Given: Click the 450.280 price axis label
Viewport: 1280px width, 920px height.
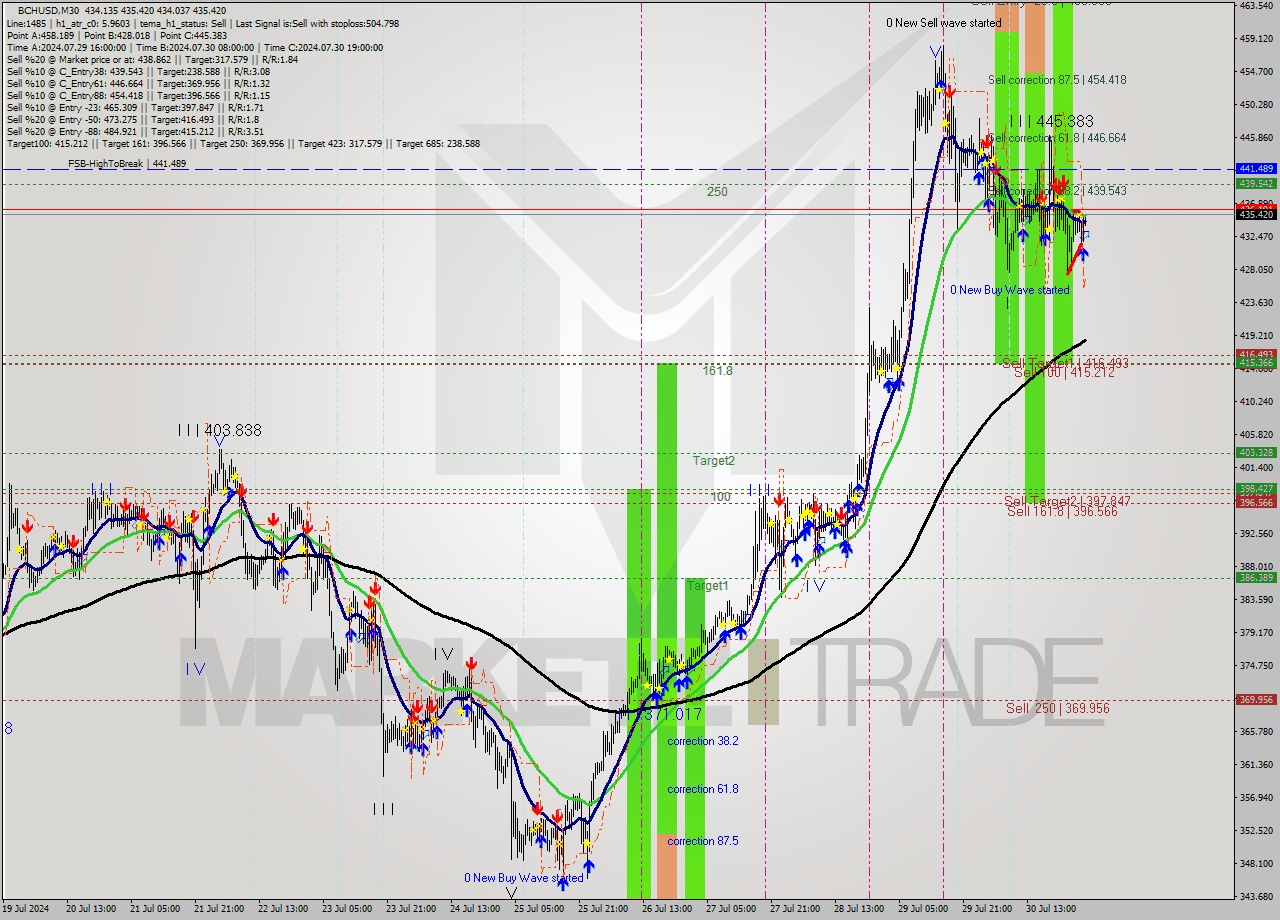Looking at the screenshot, I should (1256, 104).
